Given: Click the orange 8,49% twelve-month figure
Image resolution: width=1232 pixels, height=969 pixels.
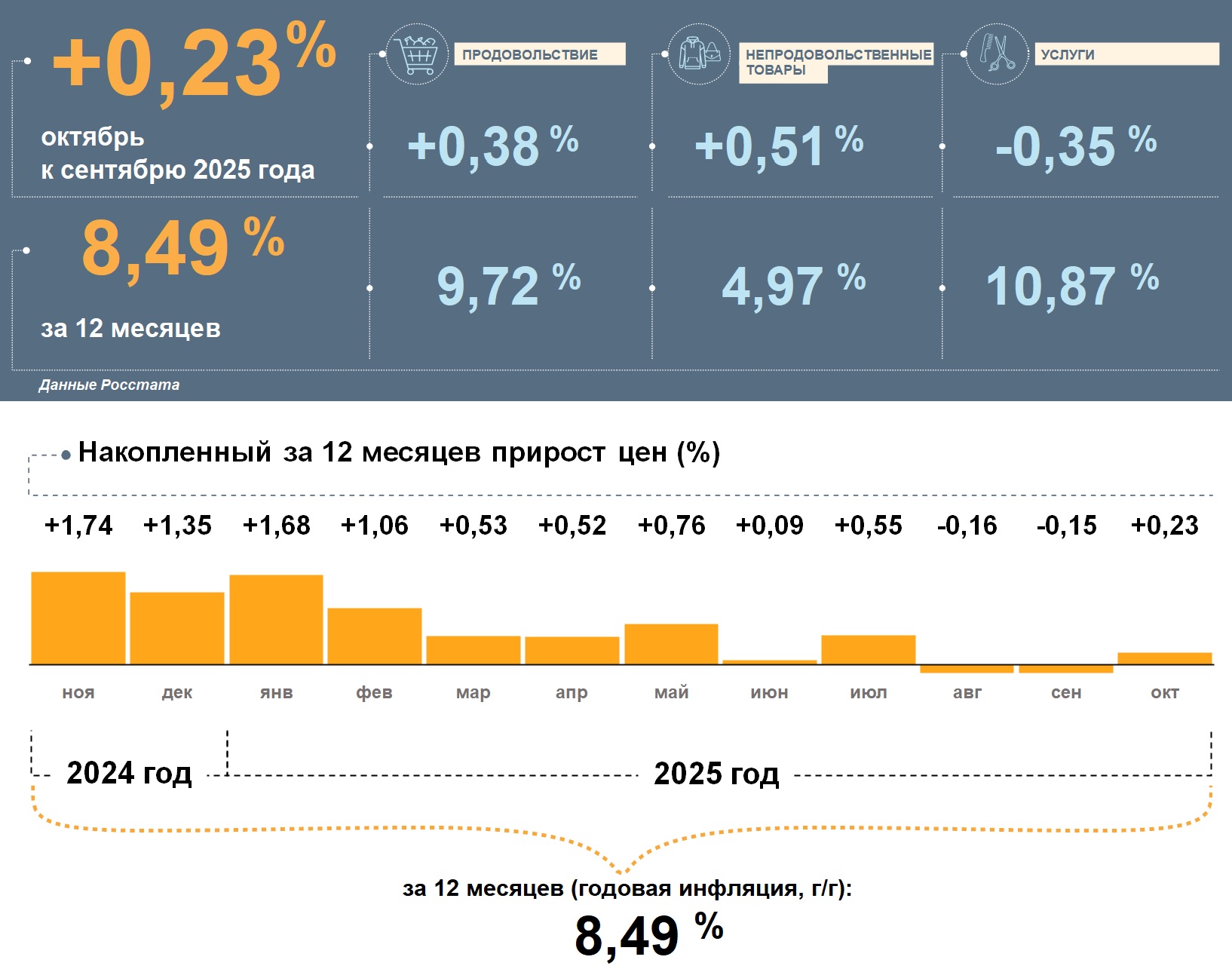Looking at the screenshot, I should tap(182, 248).
